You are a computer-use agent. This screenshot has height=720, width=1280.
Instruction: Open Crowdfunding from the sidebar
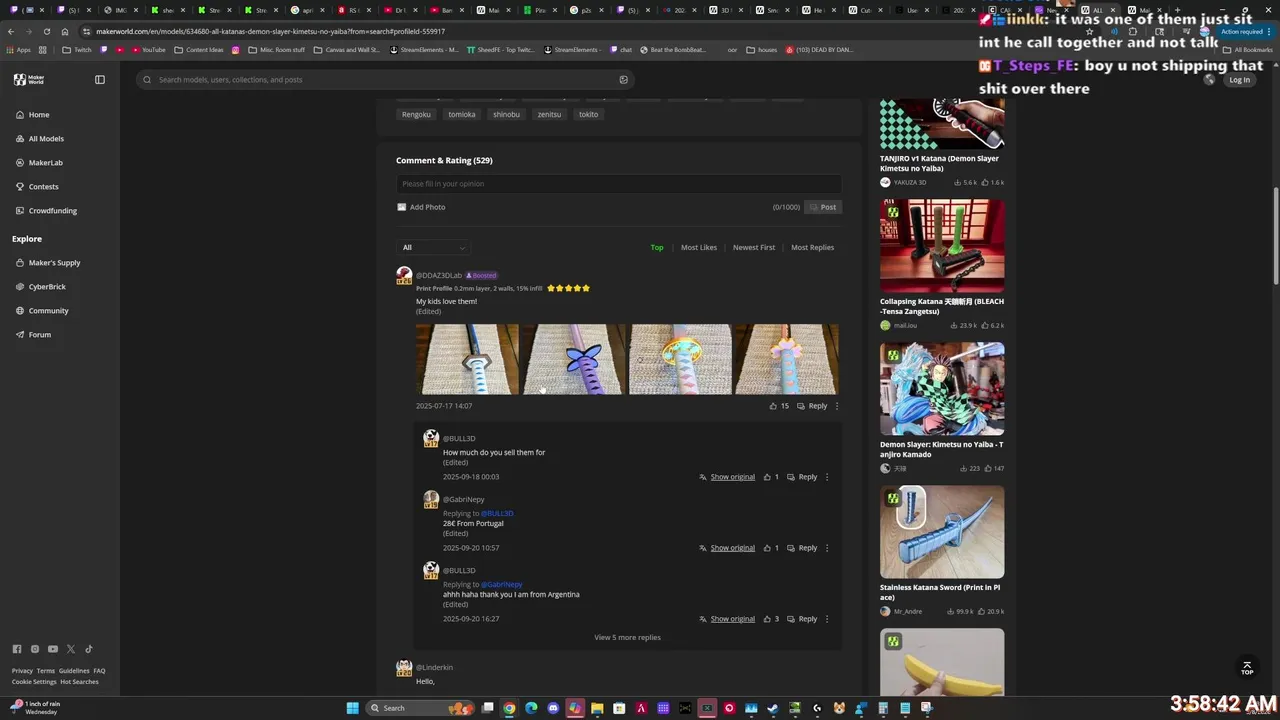[x=45, y=211]
